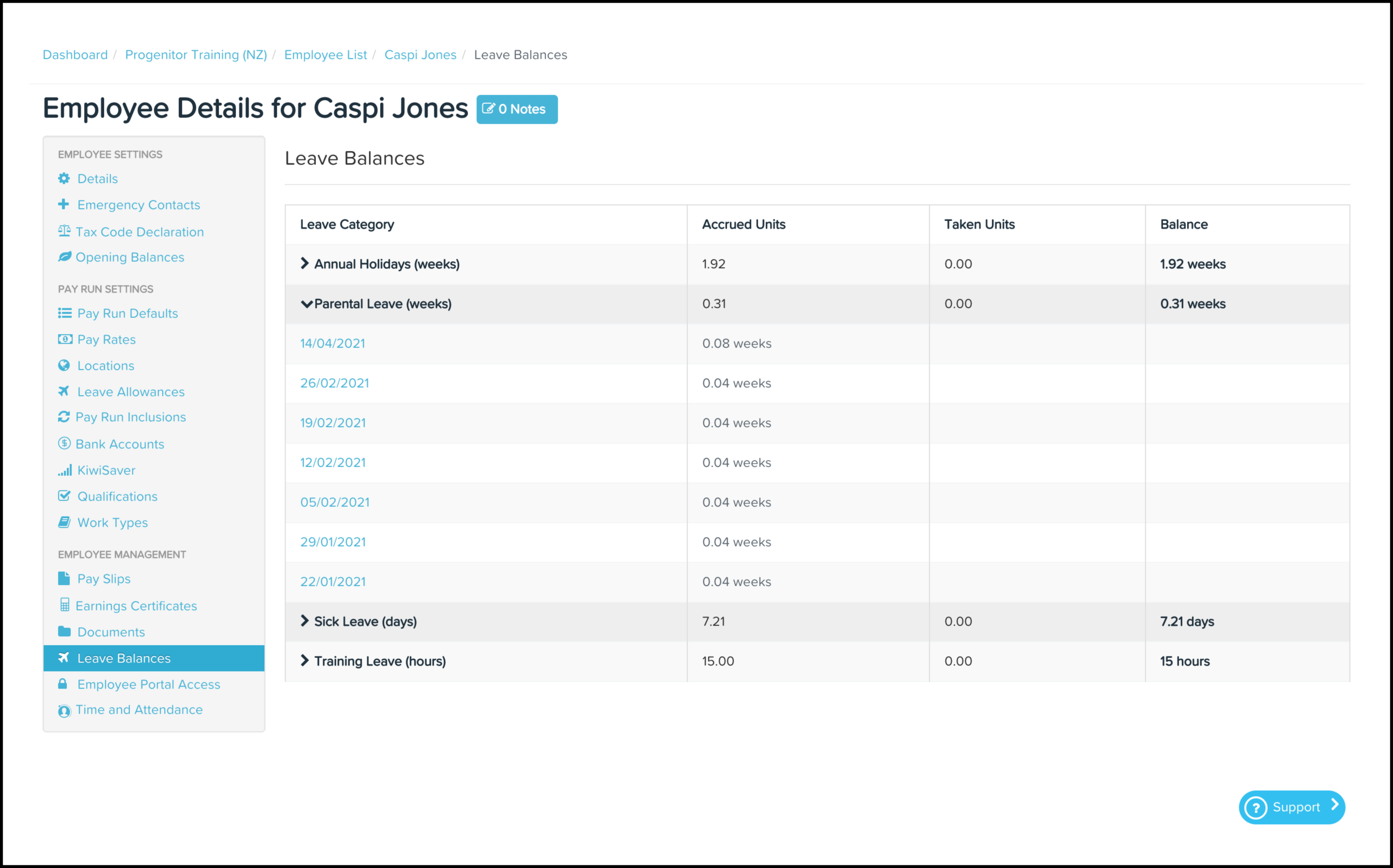Click the scales icon for Tax Code Declaration

coord(64,232)
